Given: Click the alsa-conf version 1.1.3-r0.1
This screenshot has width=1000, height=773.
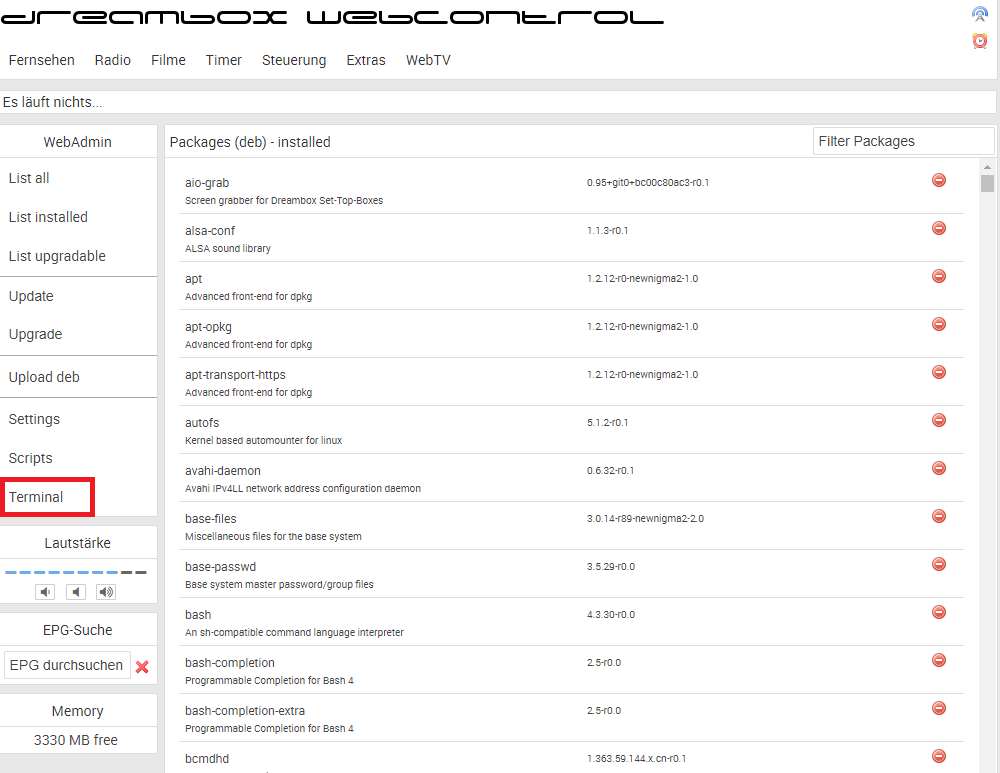Looking at the screenshot, I should click(x=607, y=231).
